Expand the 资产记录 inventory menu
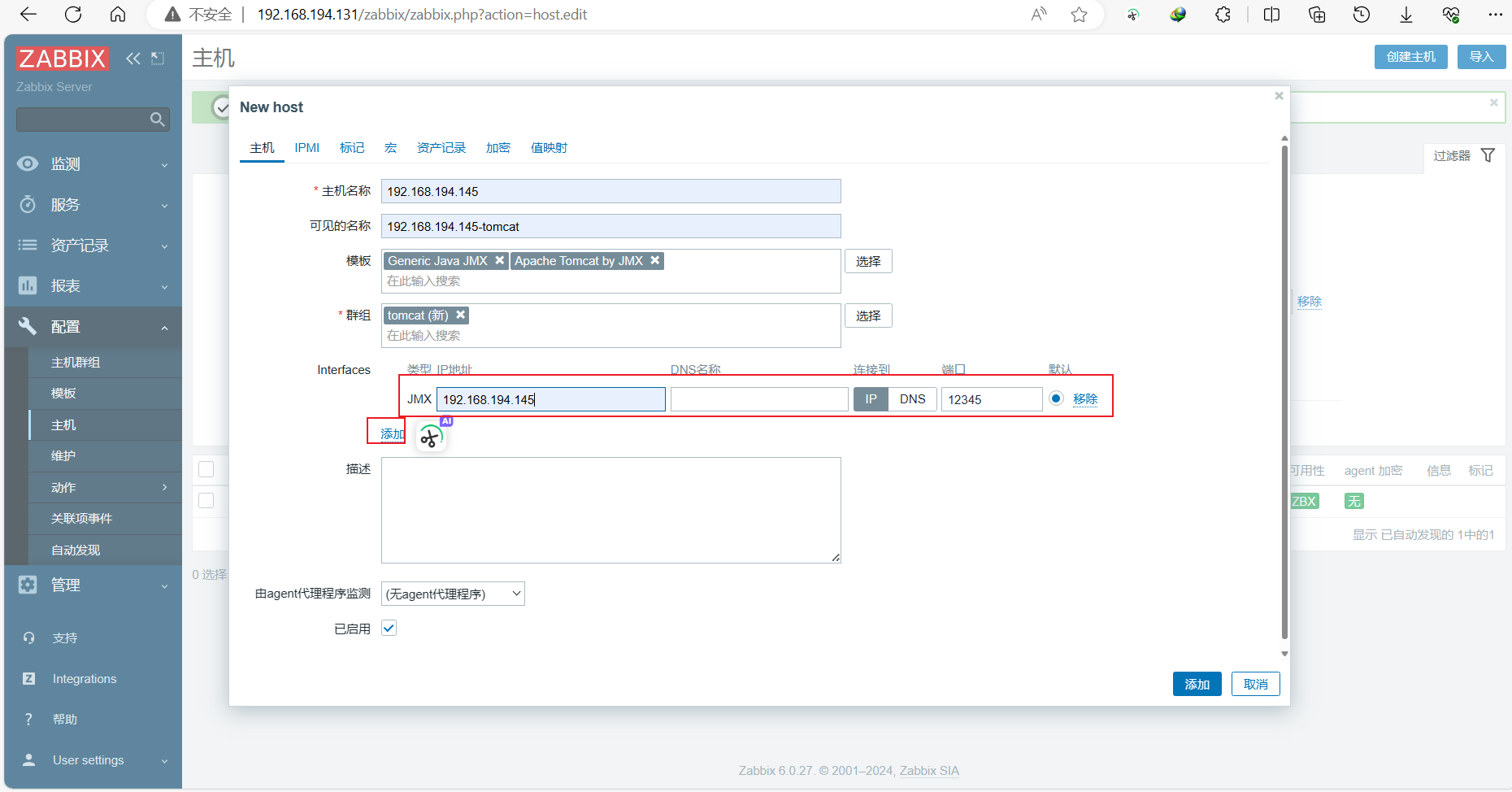The width and height of the screenshot is (1512, 792). click(93, 246)
